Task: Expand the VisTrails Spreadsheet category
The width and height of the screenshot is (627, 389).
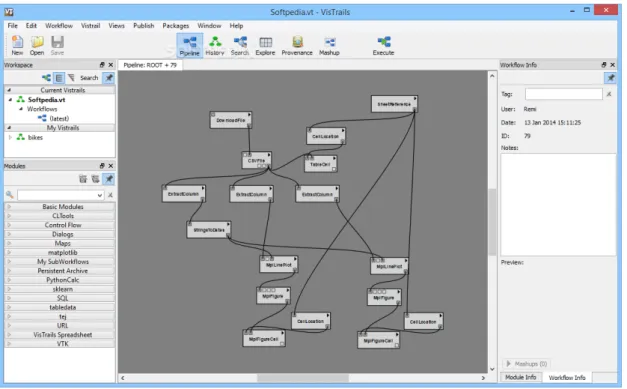Action: [9, 335]
